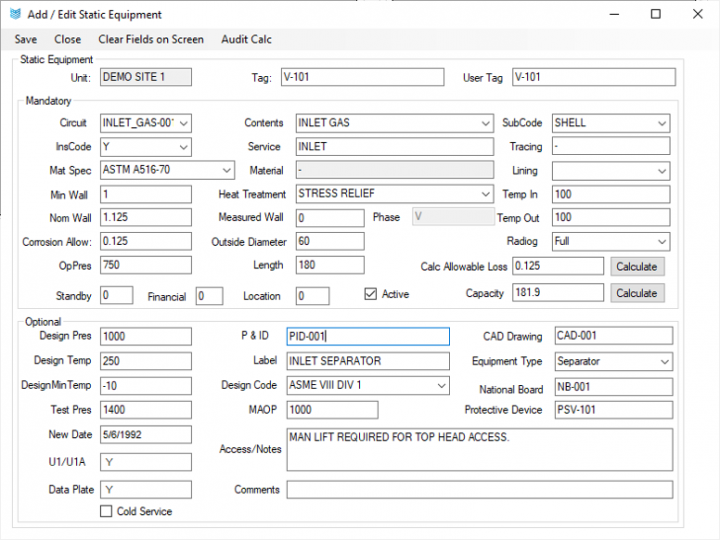
Task: Expand the Heat Treatment dropdown
Action: 485,194
